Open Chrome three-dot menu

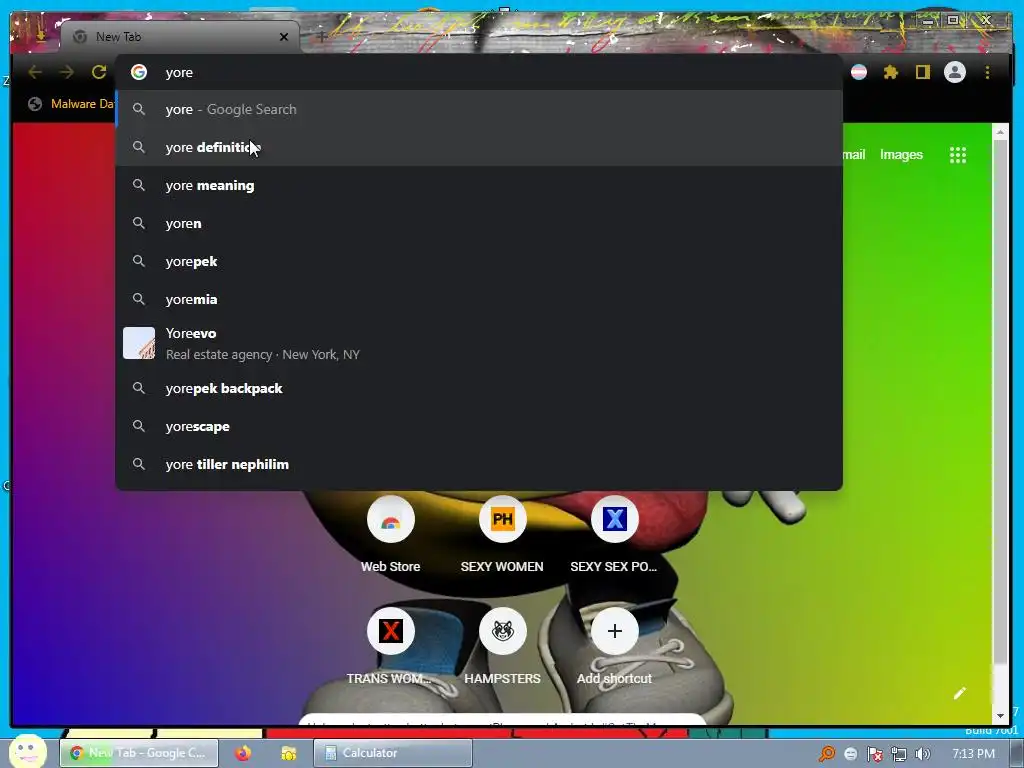tap(987, 72)
